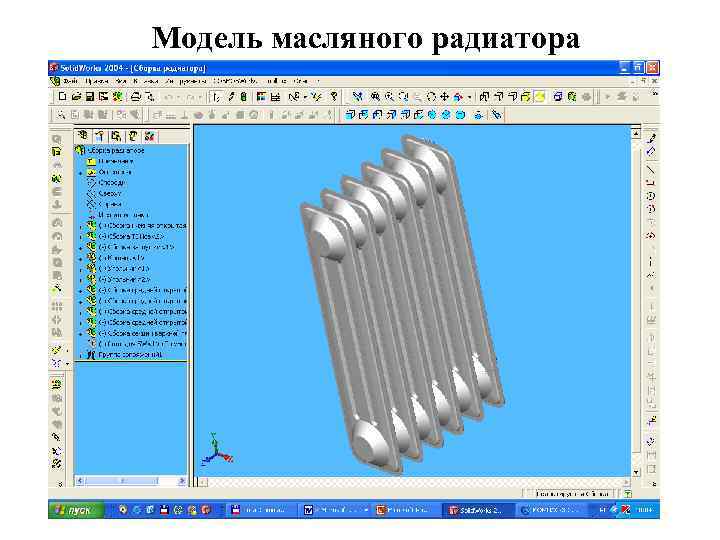Toggle the highlighted Shaded display mode
The width and height of the screenshot is (720, 540).
coord(540,97)
